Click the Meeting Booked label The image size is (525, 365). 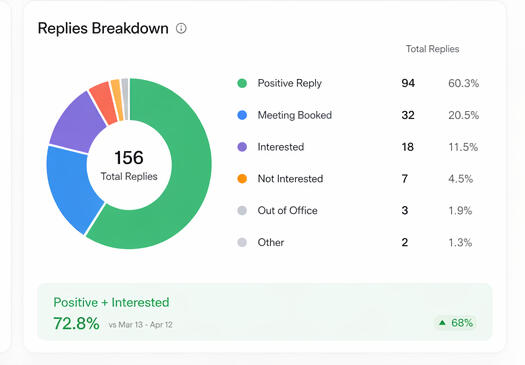tap(295, 115)
